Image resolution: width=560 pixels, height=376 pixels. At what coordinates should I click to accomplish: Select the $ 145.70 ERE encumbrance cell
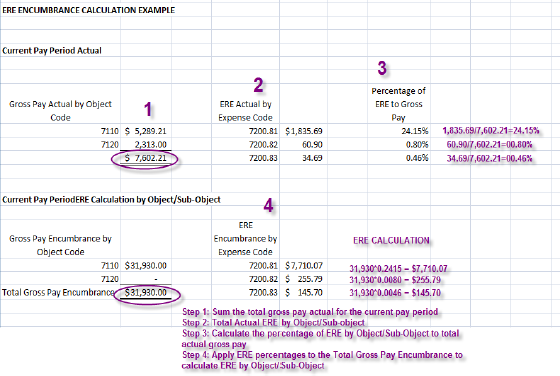pyautogui.click(x=304, y=292)
